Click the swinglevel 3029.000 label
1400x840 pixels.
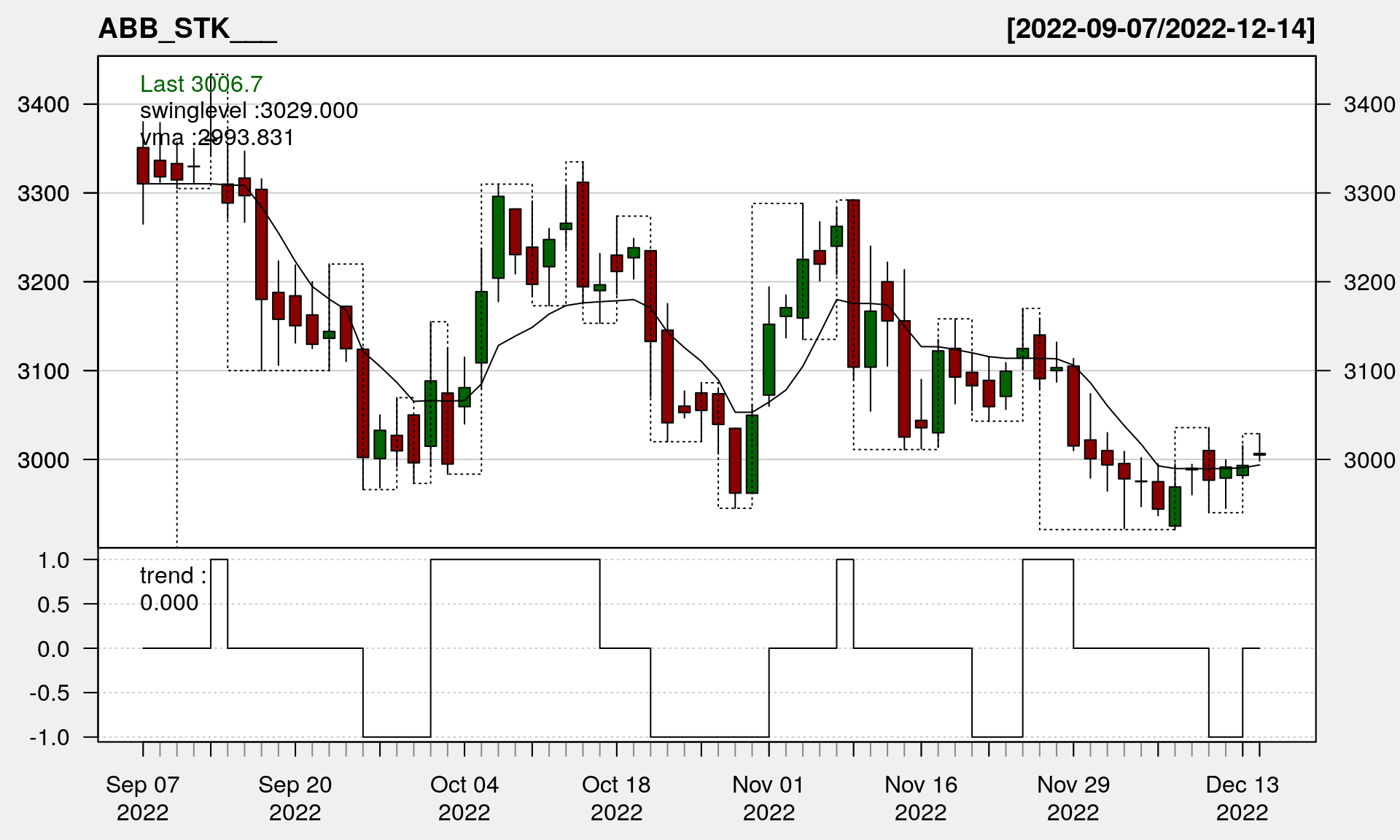pyautogui.click(x=249, y=110)
